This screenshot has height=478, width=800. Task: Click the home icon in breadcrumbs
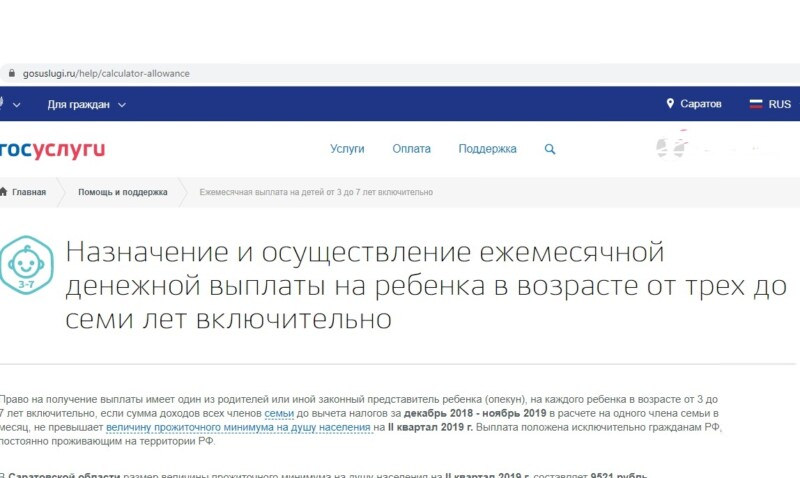click(4, 192)
